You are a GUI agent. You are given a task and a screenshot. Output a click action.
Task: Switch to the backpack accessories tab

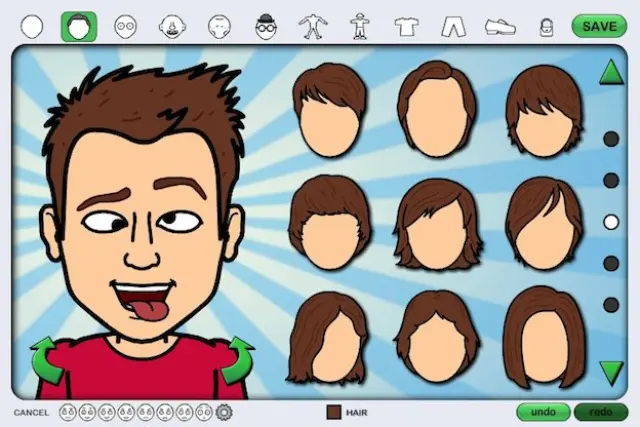point(547,27)
